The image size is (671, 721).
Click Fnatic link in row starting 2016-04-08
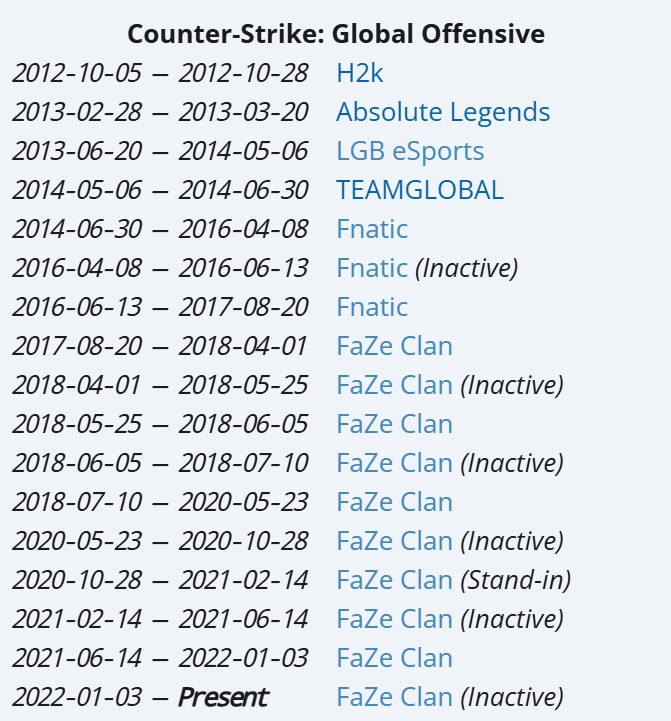pos(372,268)
